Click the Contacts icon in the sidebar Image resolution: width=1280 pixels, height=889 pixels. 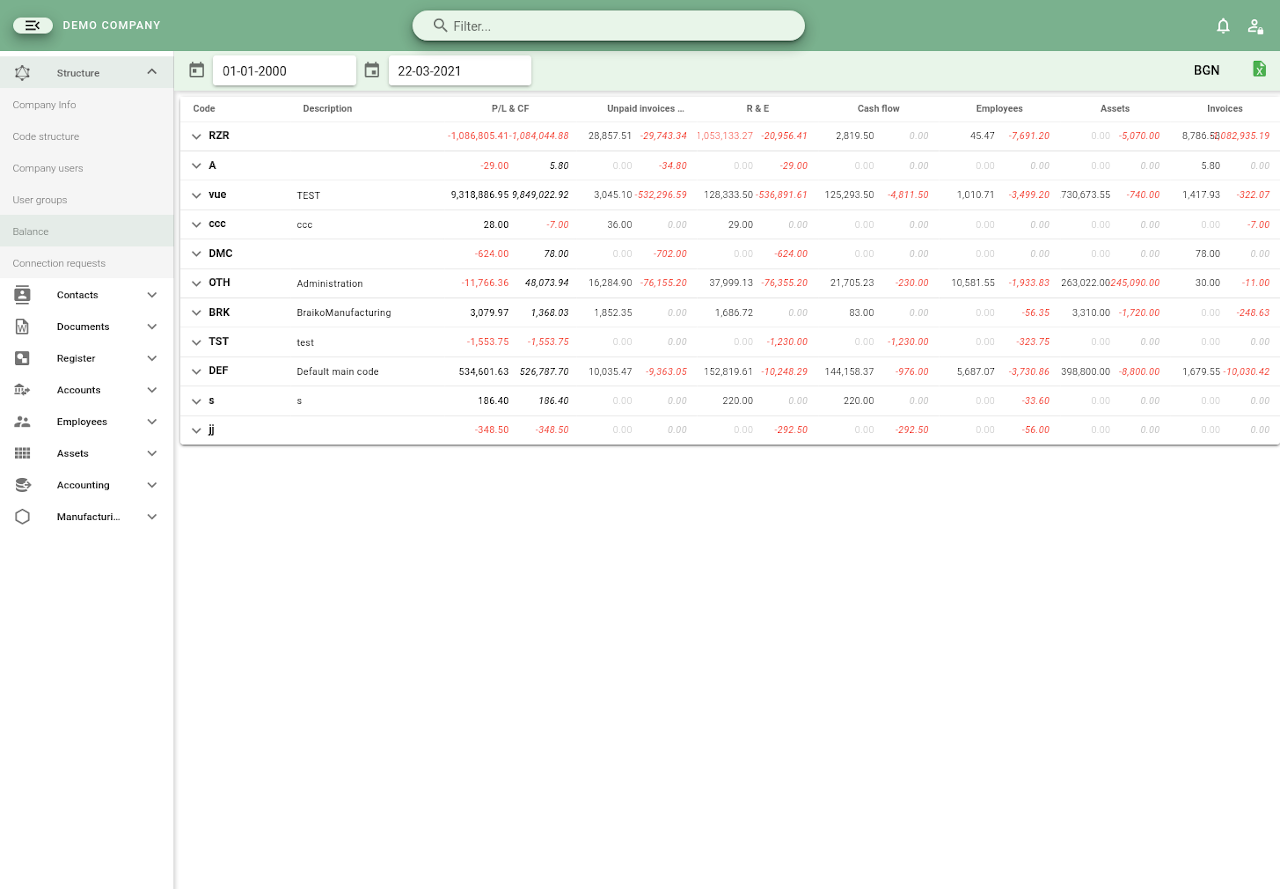point(22,295)
